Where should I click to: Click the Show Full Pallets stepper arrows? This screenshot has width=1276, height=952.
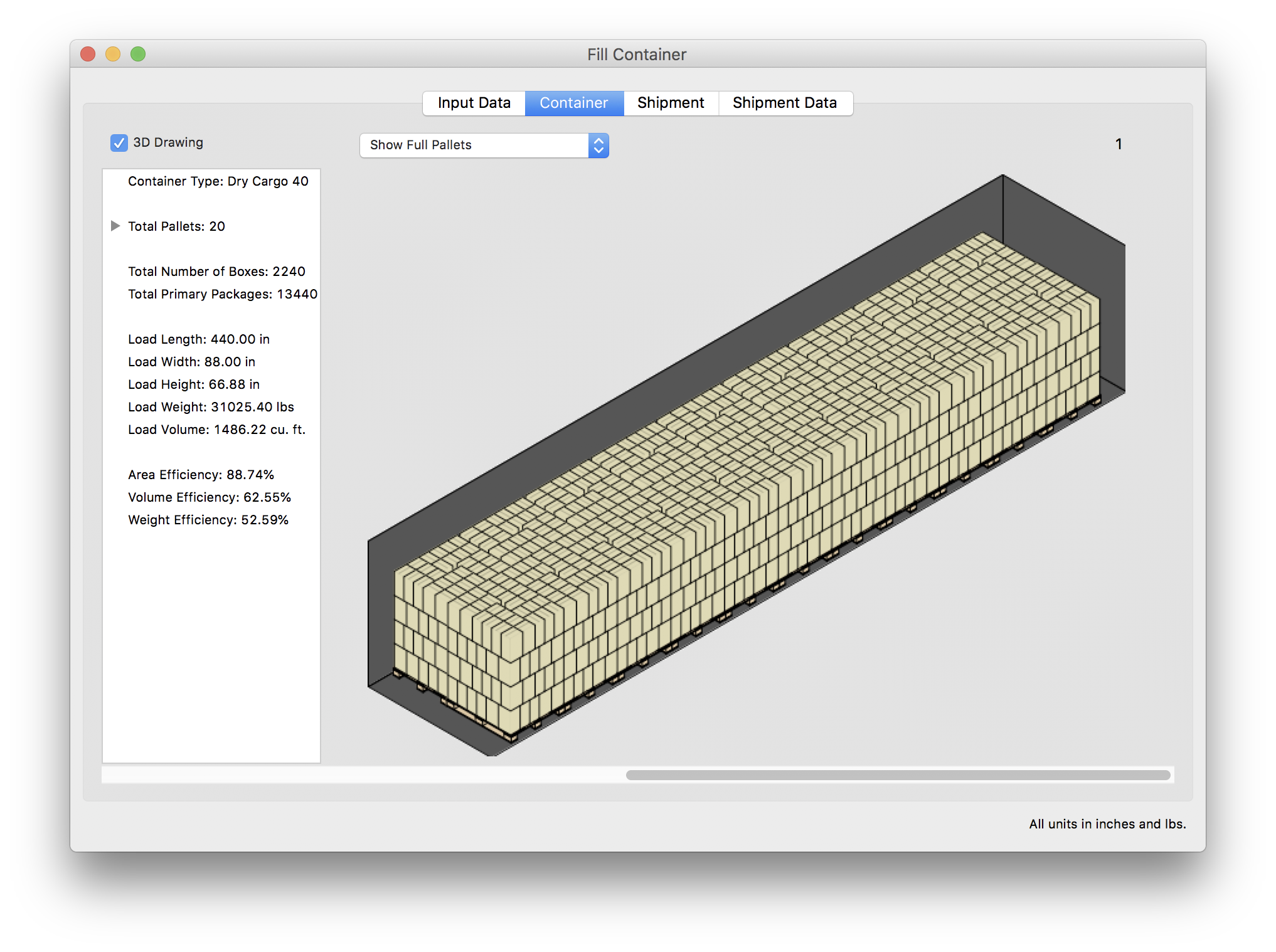pyautogui.click(x=598, y=145)
